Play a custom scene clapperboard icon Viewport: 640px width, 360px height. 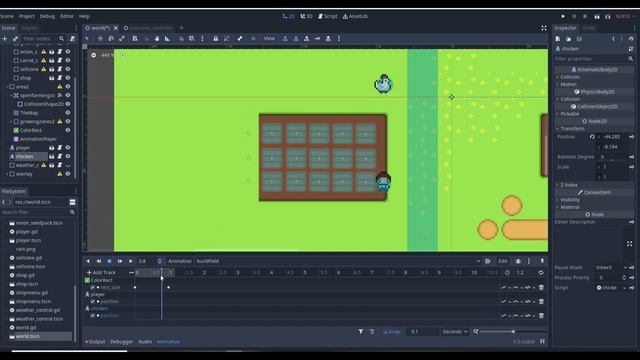coord(608,17)
